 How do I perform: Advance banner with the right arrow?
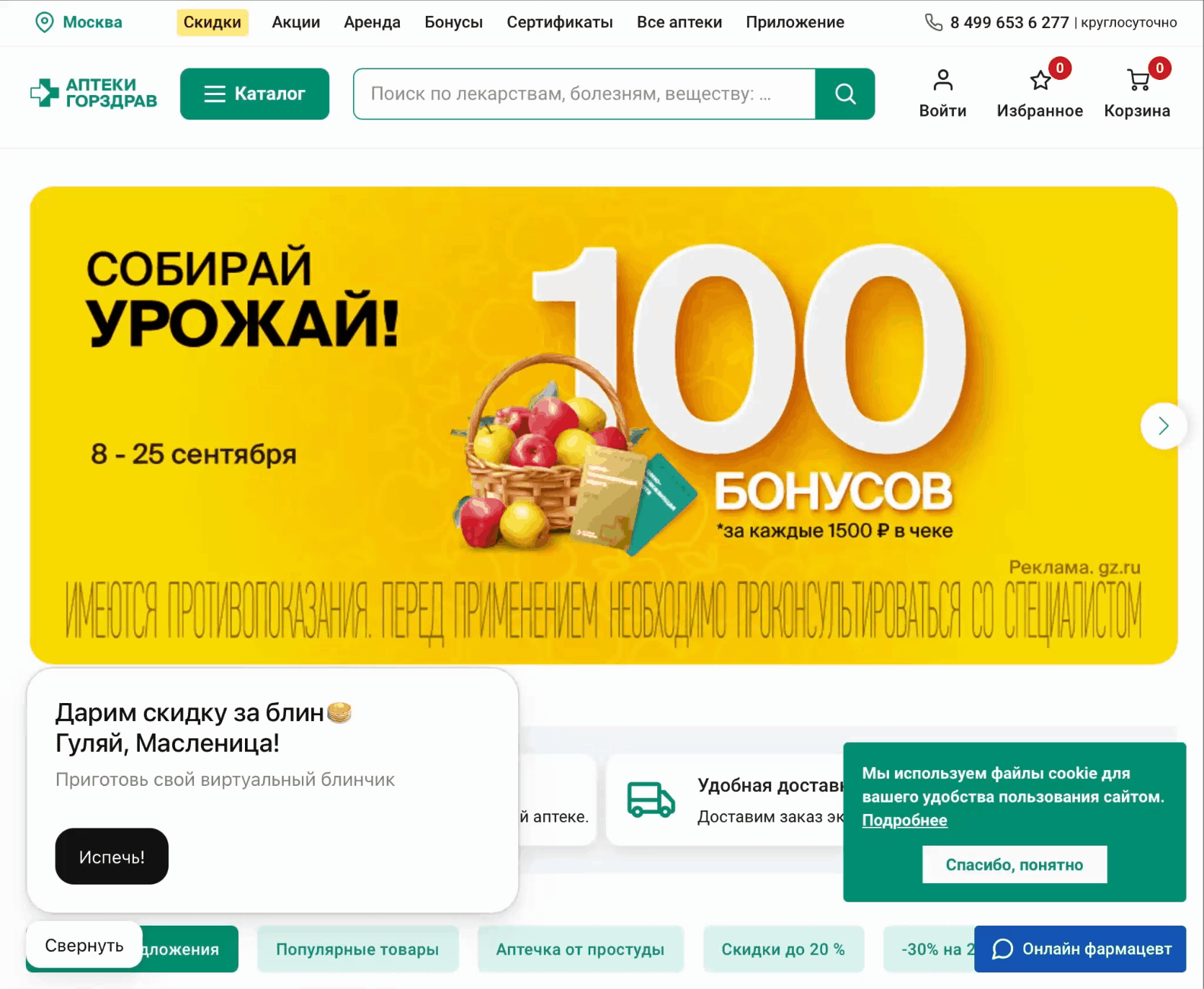coord(1163,426)
